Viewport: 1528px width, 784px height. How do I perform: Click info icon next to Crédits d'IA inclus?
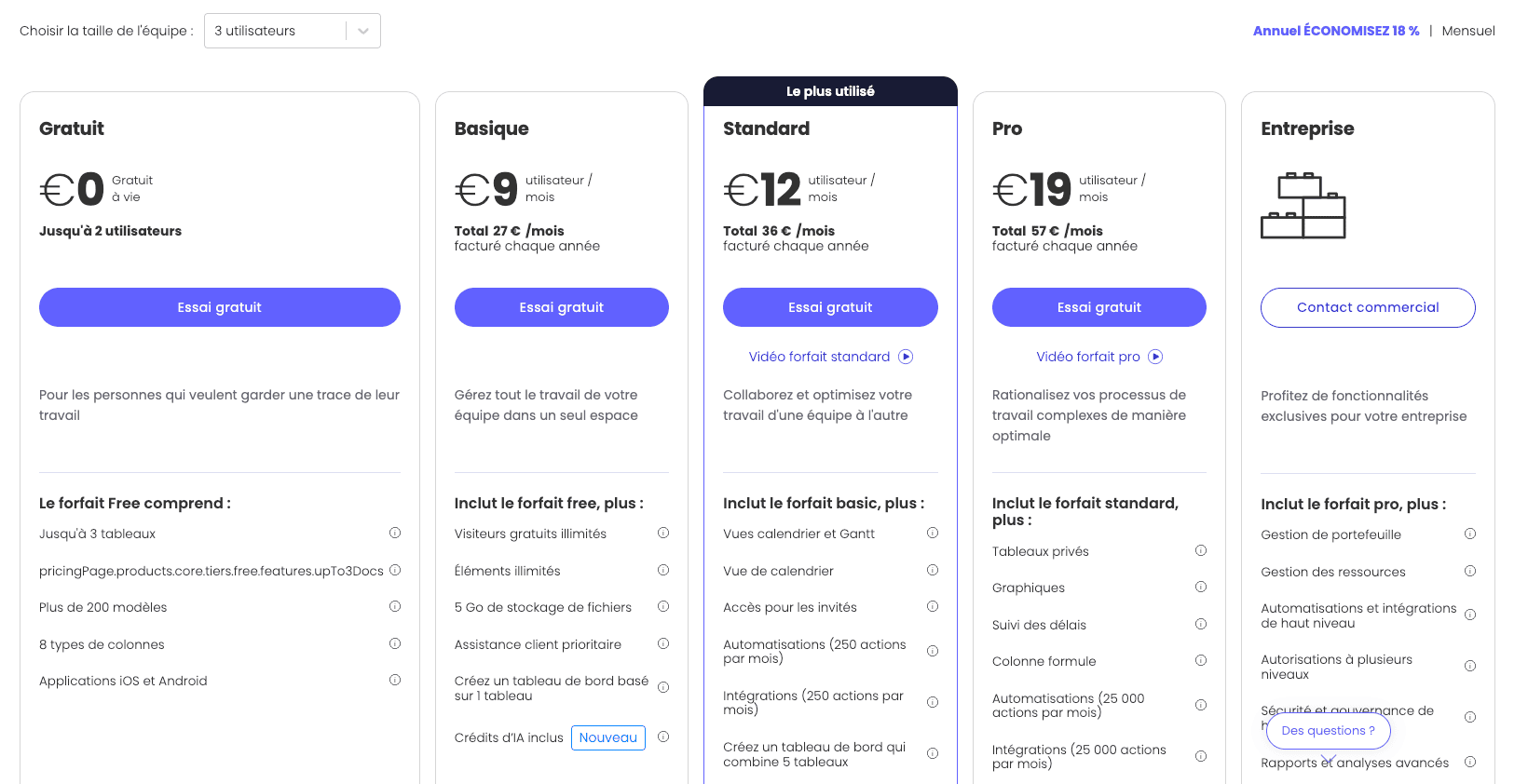coord(663,737)
